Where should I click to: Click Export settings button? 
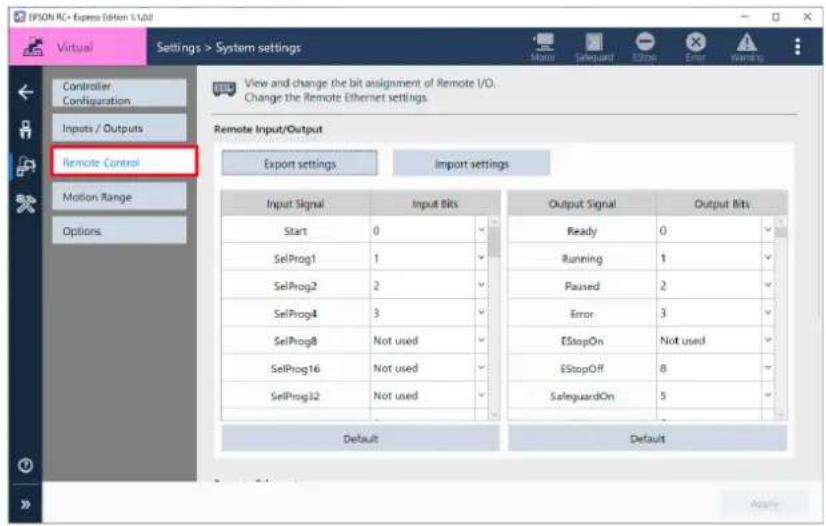pyautogui.click(x=299, y=164)
